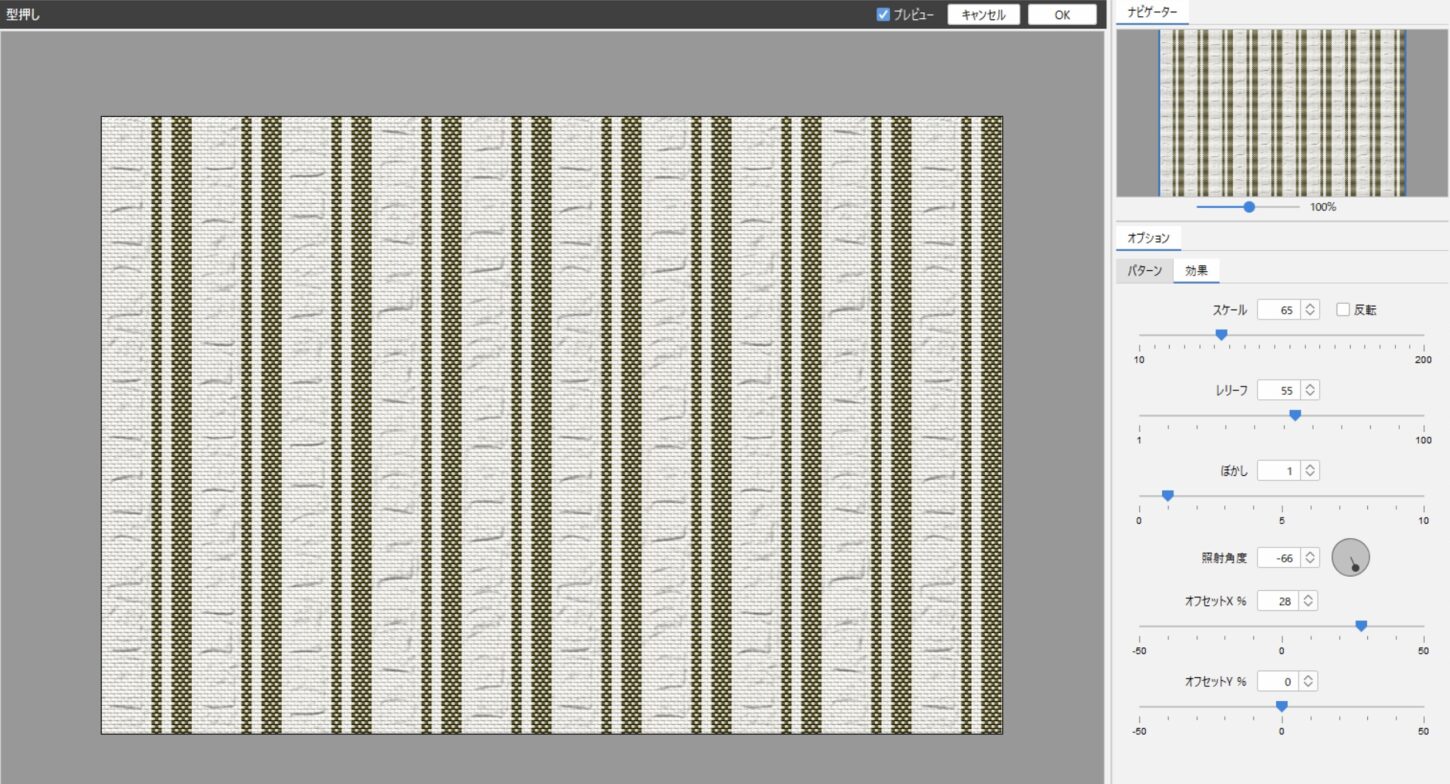Adjust the 照射角度 stepper arrows

1310,558
